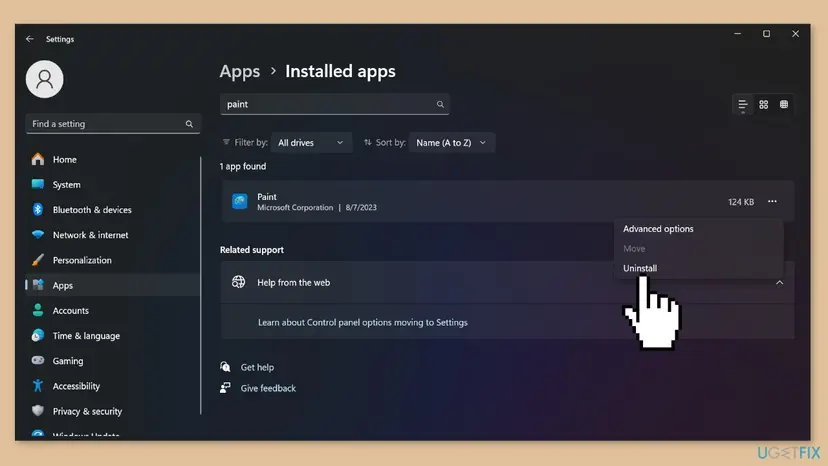
Task: Click the Privacy shield icon
Action: point(37,411)
